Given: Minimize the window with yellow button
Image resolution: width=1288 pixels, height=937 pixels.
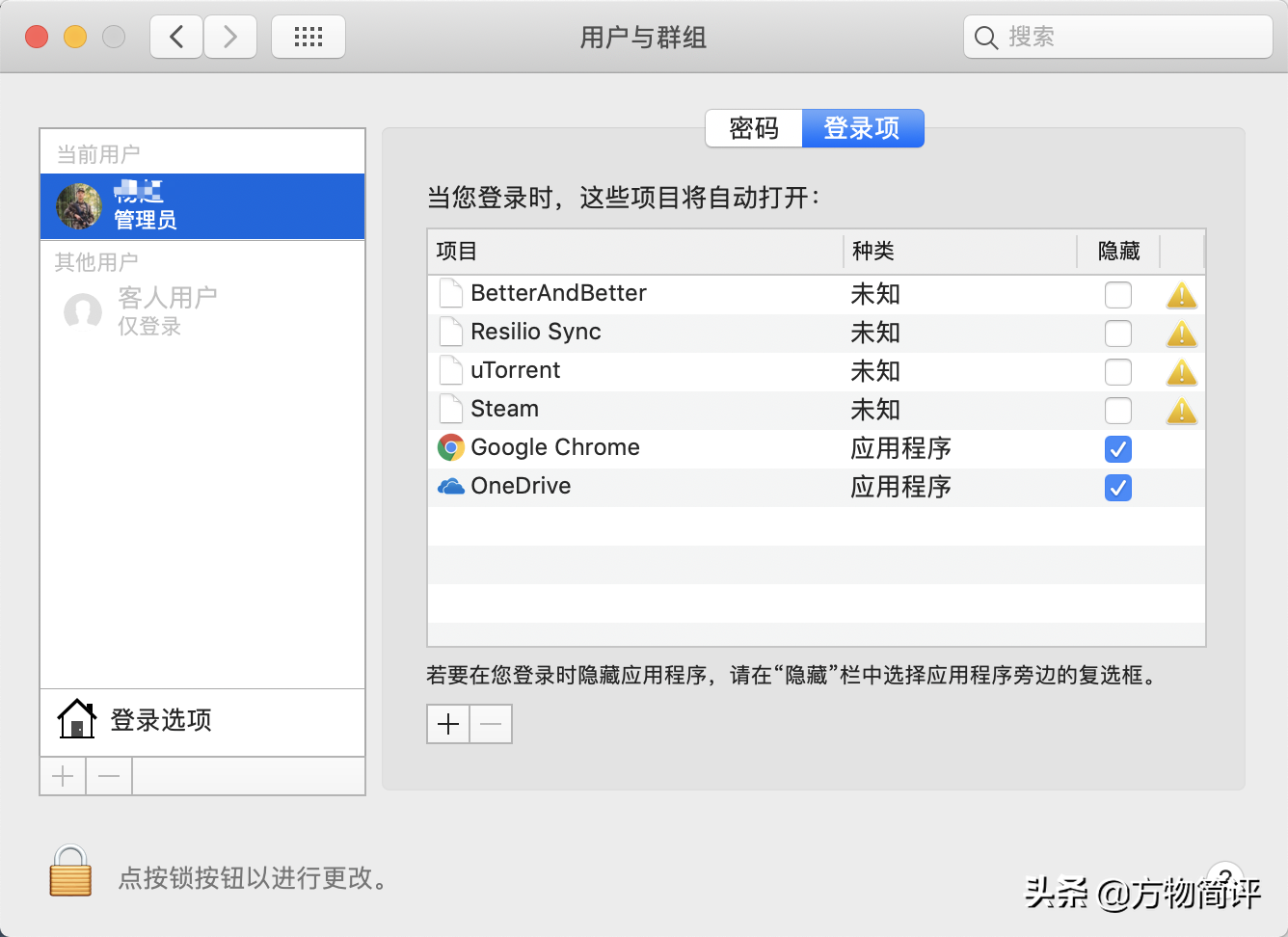Looking at the screenshot, I should click(75, 37).
